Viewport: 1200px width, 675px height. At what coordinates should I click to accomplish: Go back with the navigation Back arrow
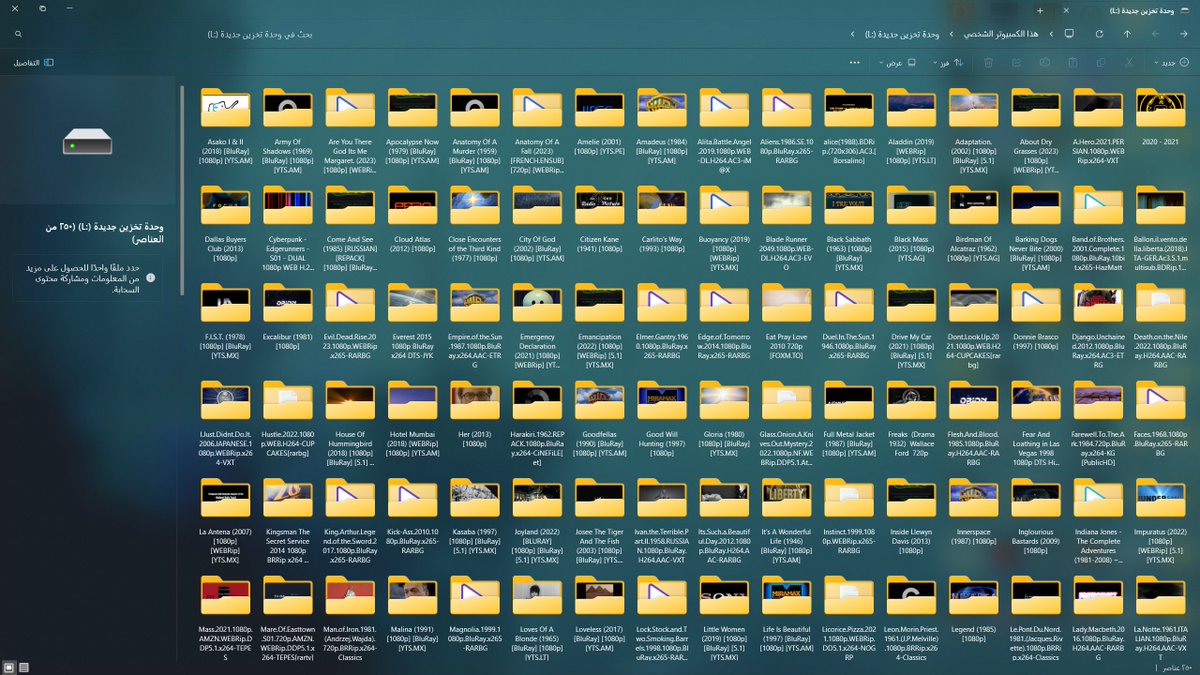pyautogui.click(x=1183, y=34)
